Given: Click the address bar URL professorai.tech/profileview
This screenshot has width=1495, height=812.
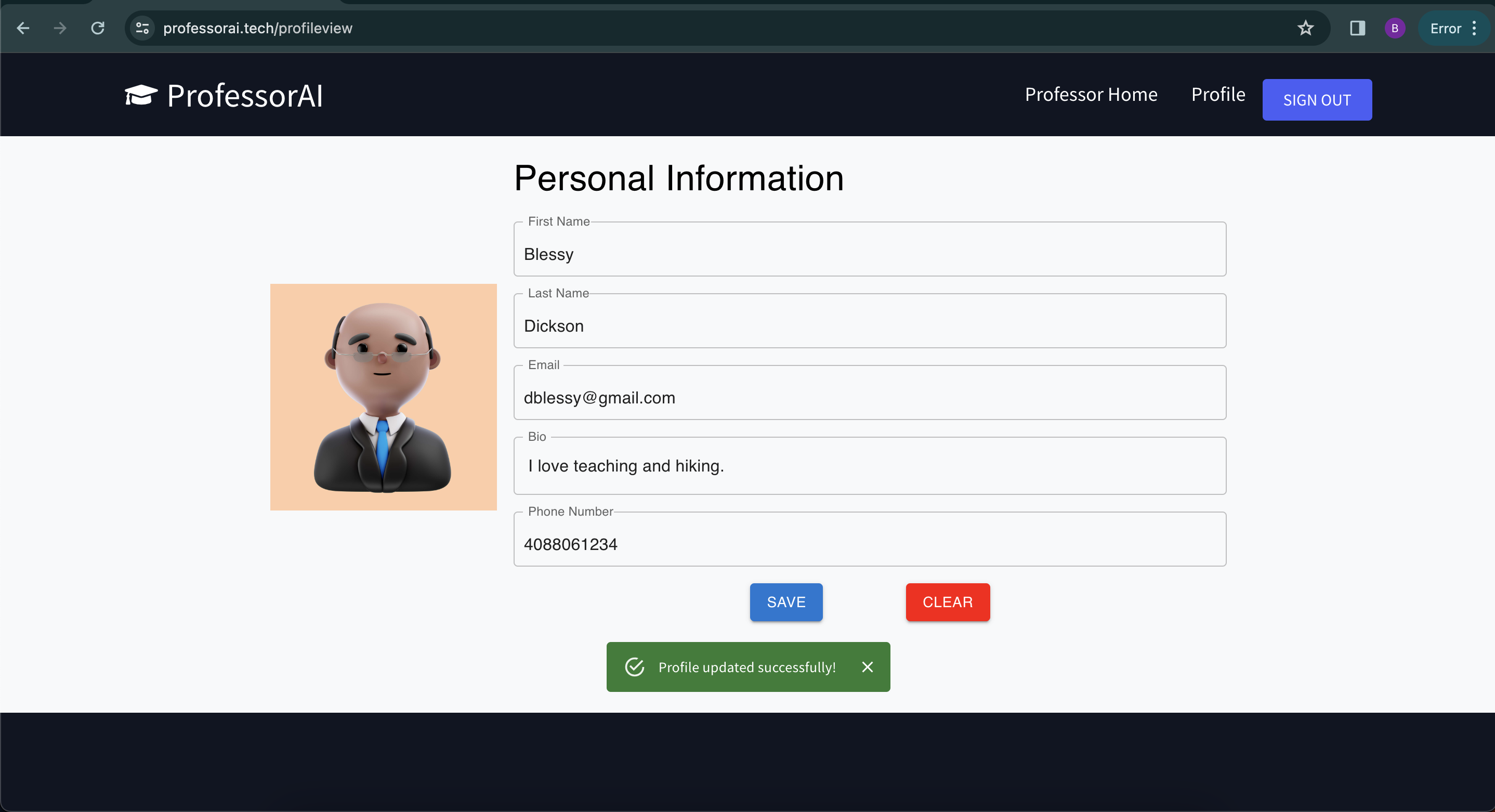Looking at the screenshot, I should [258, 28].
